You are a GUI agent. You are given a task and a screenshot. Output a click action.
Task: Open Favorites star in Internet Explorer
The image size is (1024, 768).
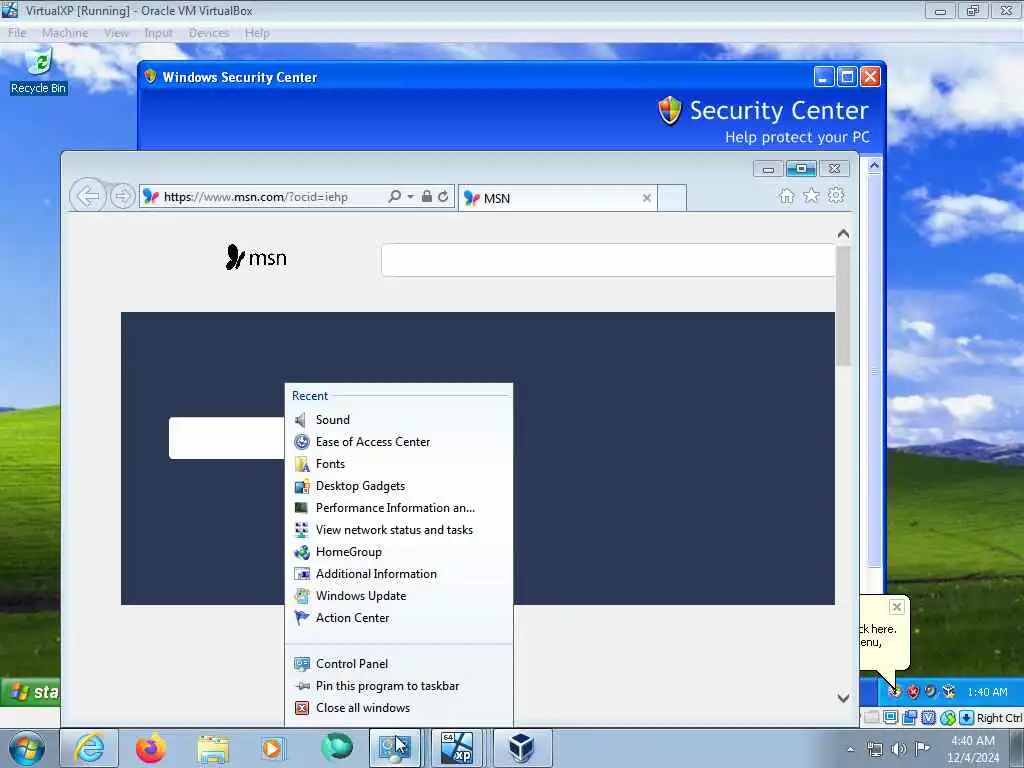[811, 195]
